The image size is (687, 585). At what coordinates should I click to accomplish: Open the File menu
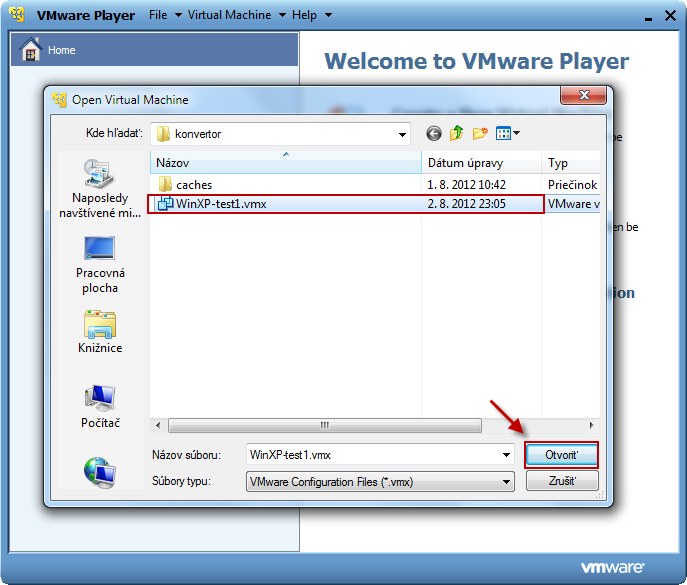tap(165, 15)
